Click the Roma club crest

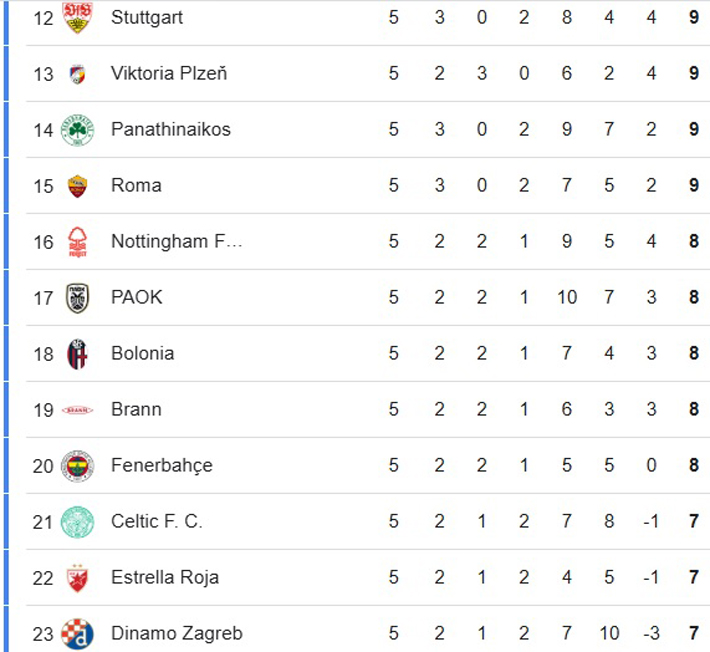77,186
